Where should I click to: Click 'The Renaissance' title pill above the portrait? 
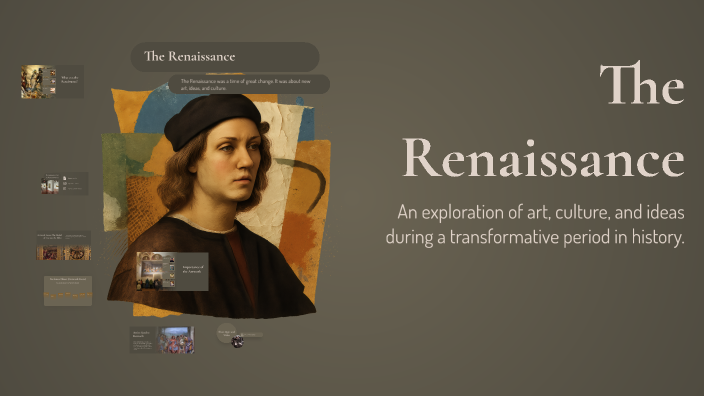click(x=225, y=57)
